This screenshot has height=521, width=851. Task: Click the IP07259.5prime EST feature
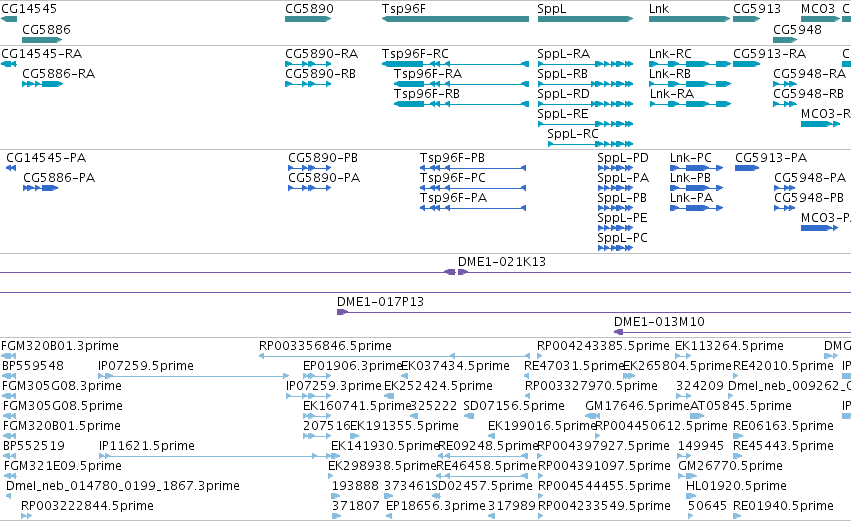pos(193,376)
